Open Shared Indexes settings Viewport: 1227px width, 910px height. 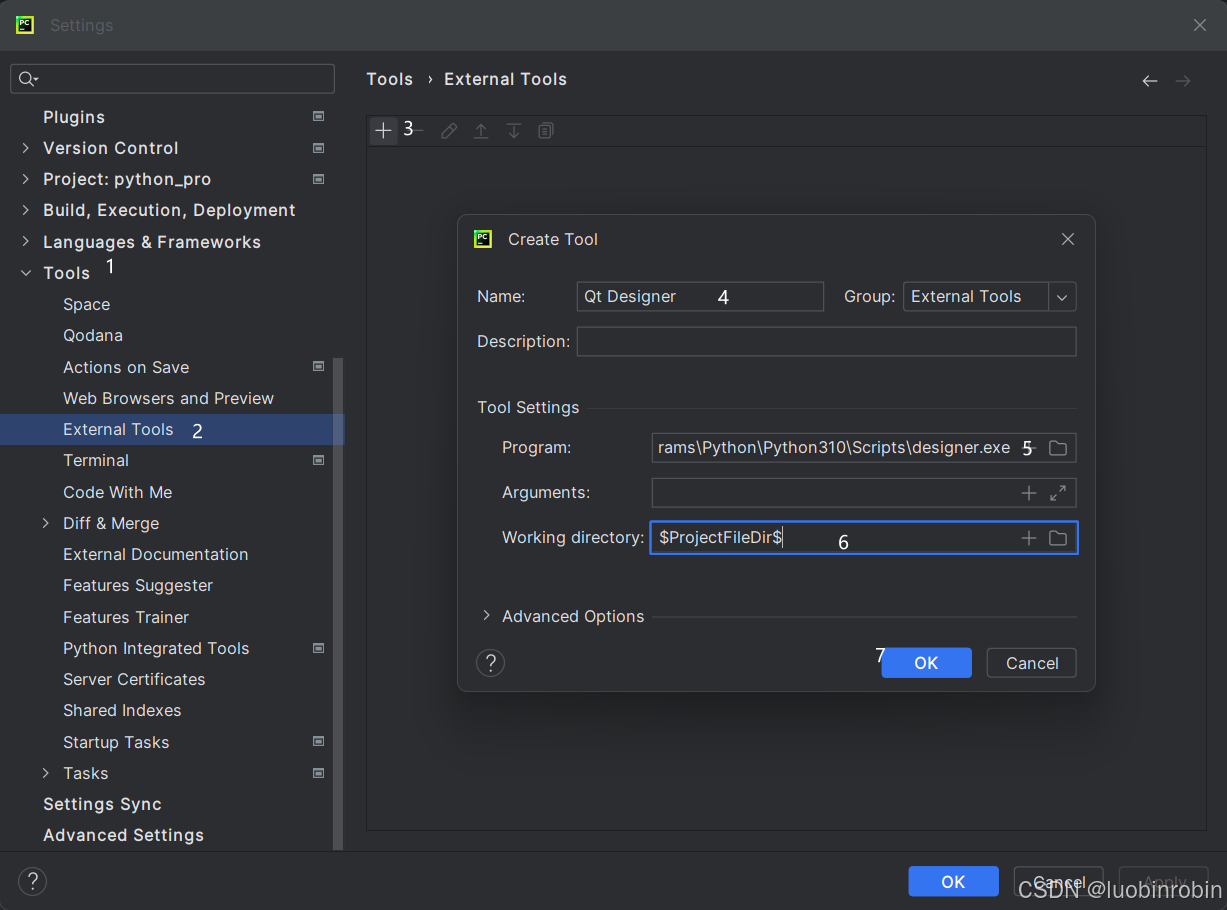pyautogui.click(x=122, y=710)
